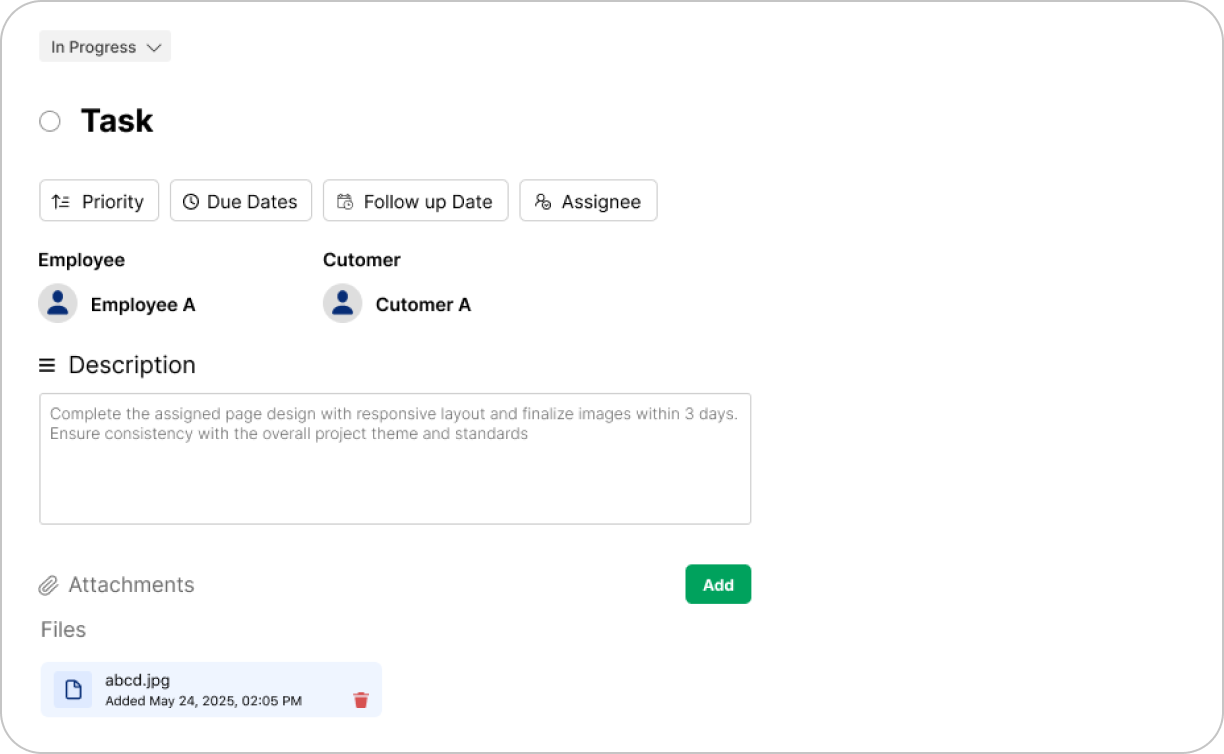
Task: Mark the Task complete via circle toggle
Action: (x=50, y=122)
